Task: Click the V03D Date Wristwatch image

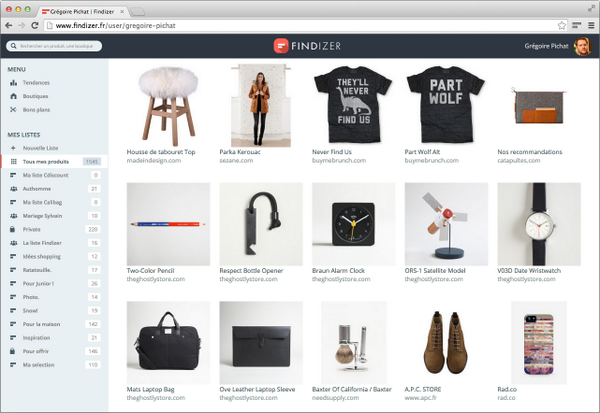Action: pos(539,224)
